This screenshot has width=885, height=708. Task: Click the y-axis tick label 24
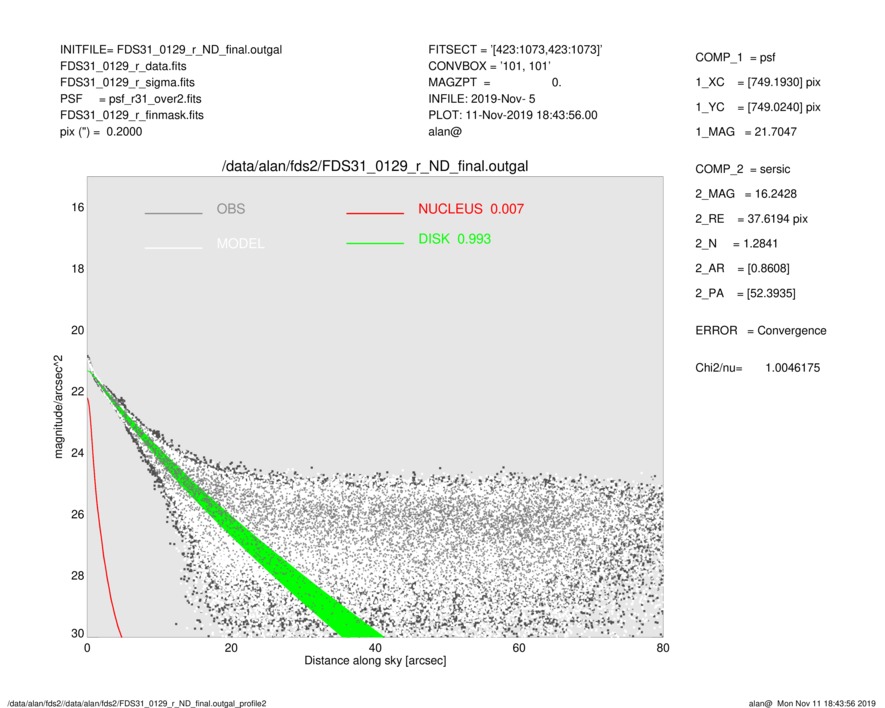point(77,453)
